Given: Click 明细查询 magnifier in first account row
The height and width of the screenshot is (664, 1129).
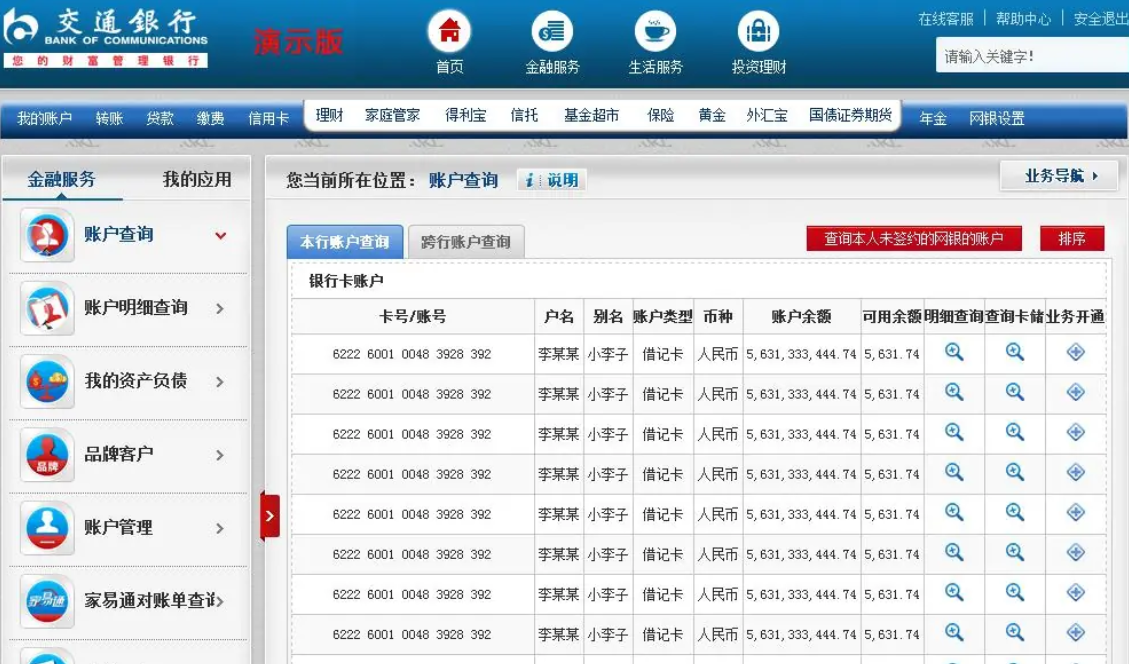Looking at the screenshot, I should click(954, 352).
